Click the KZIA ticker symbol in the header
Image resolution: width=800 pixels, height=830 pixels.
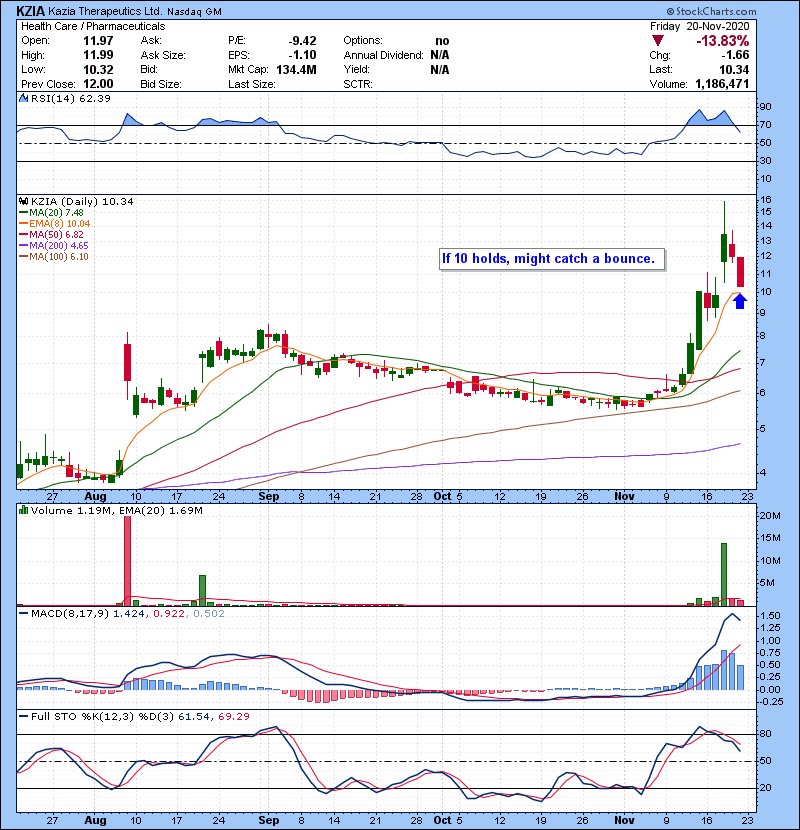pos(31,11)
